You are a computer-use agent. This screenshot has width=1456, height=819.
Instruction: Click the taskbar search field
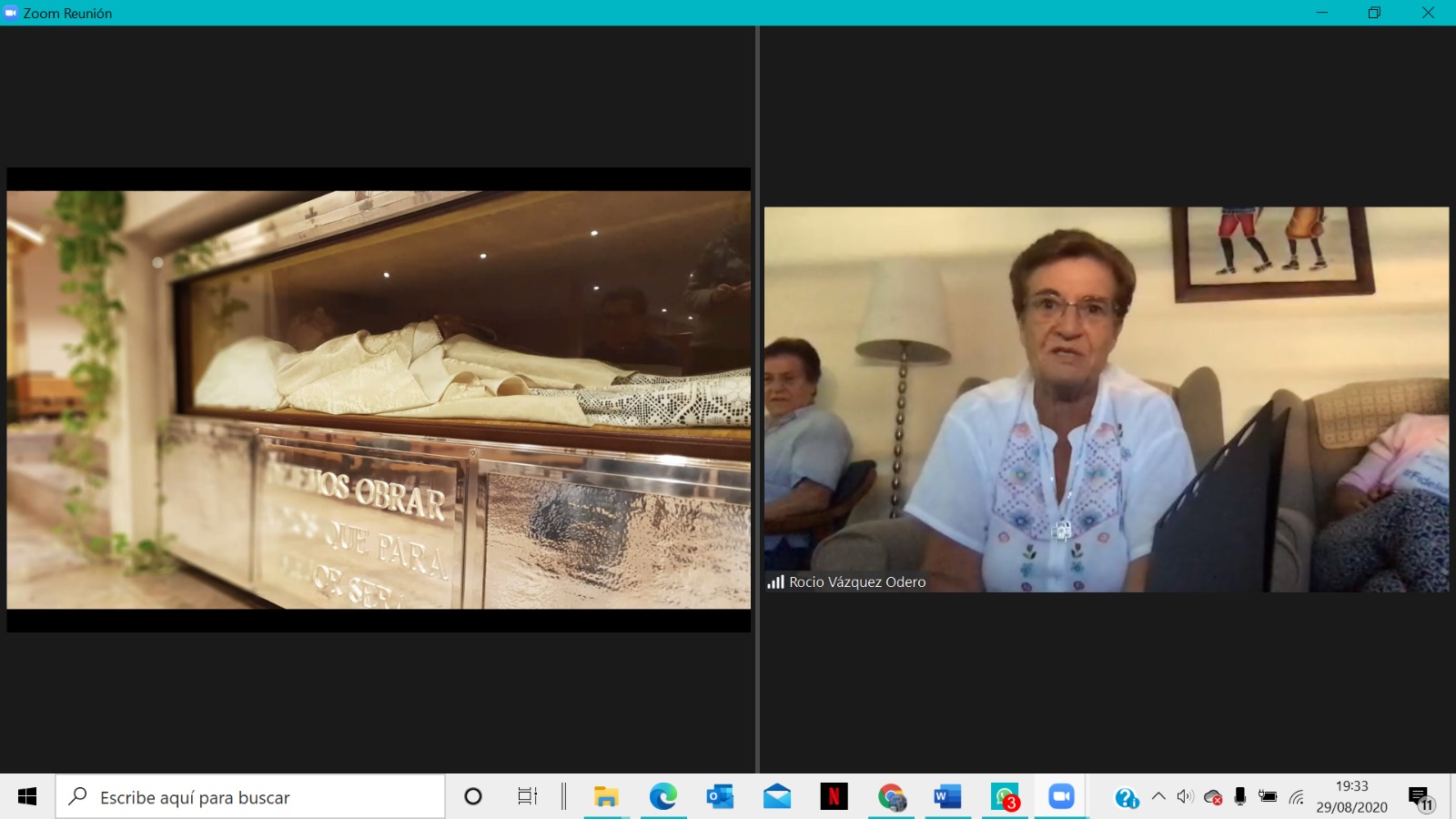tap(250, 797)
